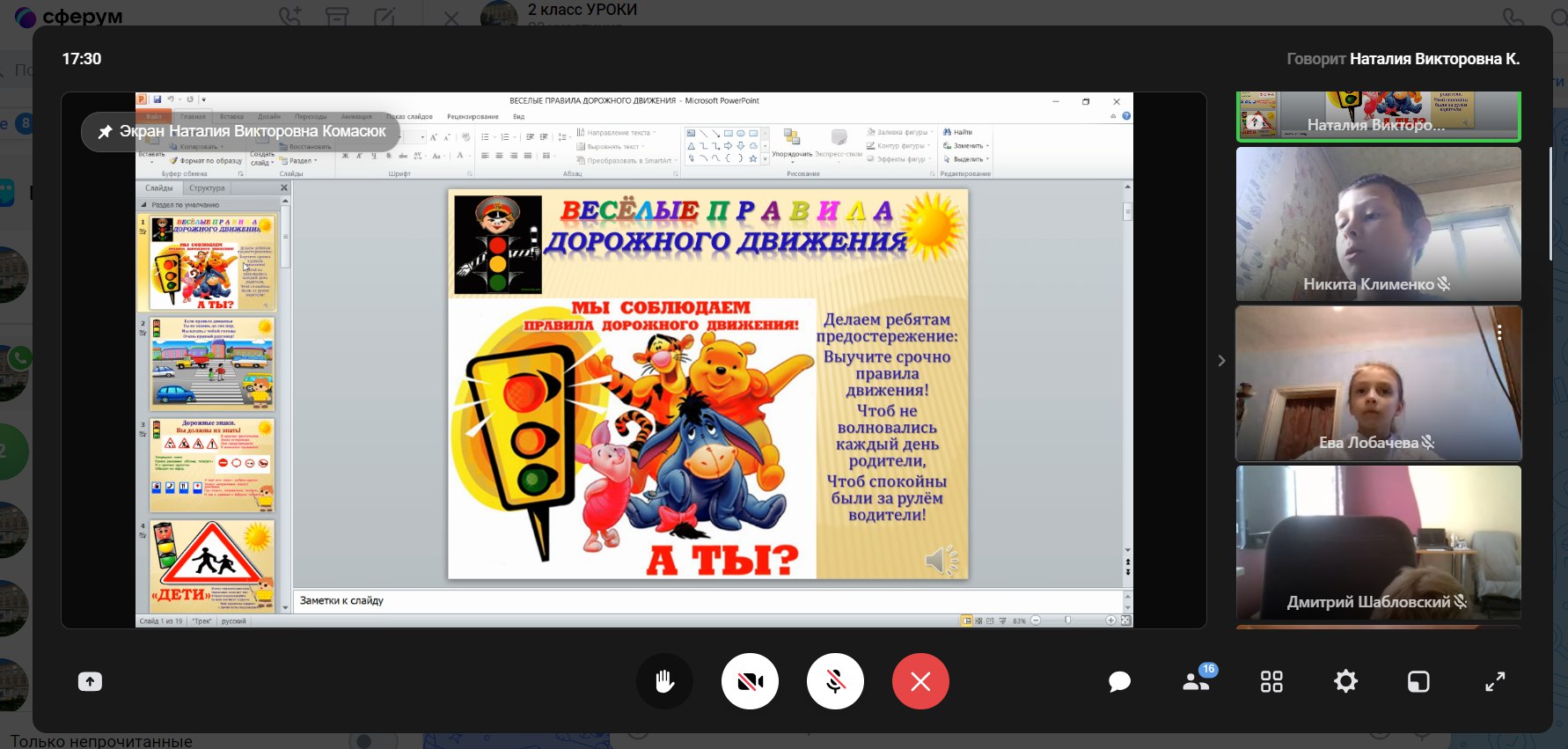The height and width of the screenshot is (749, 1568).
Task: Open the Показ слайдов ribbon tab
Action: (410, 116)
